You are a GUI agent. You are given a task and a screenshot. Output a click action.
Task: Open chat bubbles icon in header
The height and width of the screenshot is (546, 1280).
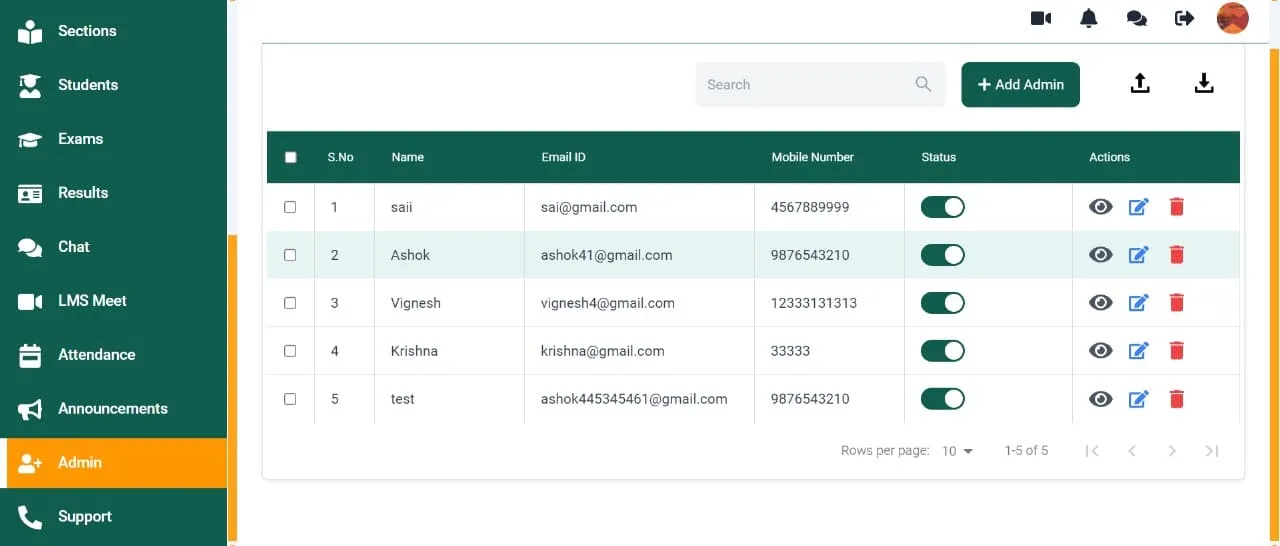click(1137, 18)
